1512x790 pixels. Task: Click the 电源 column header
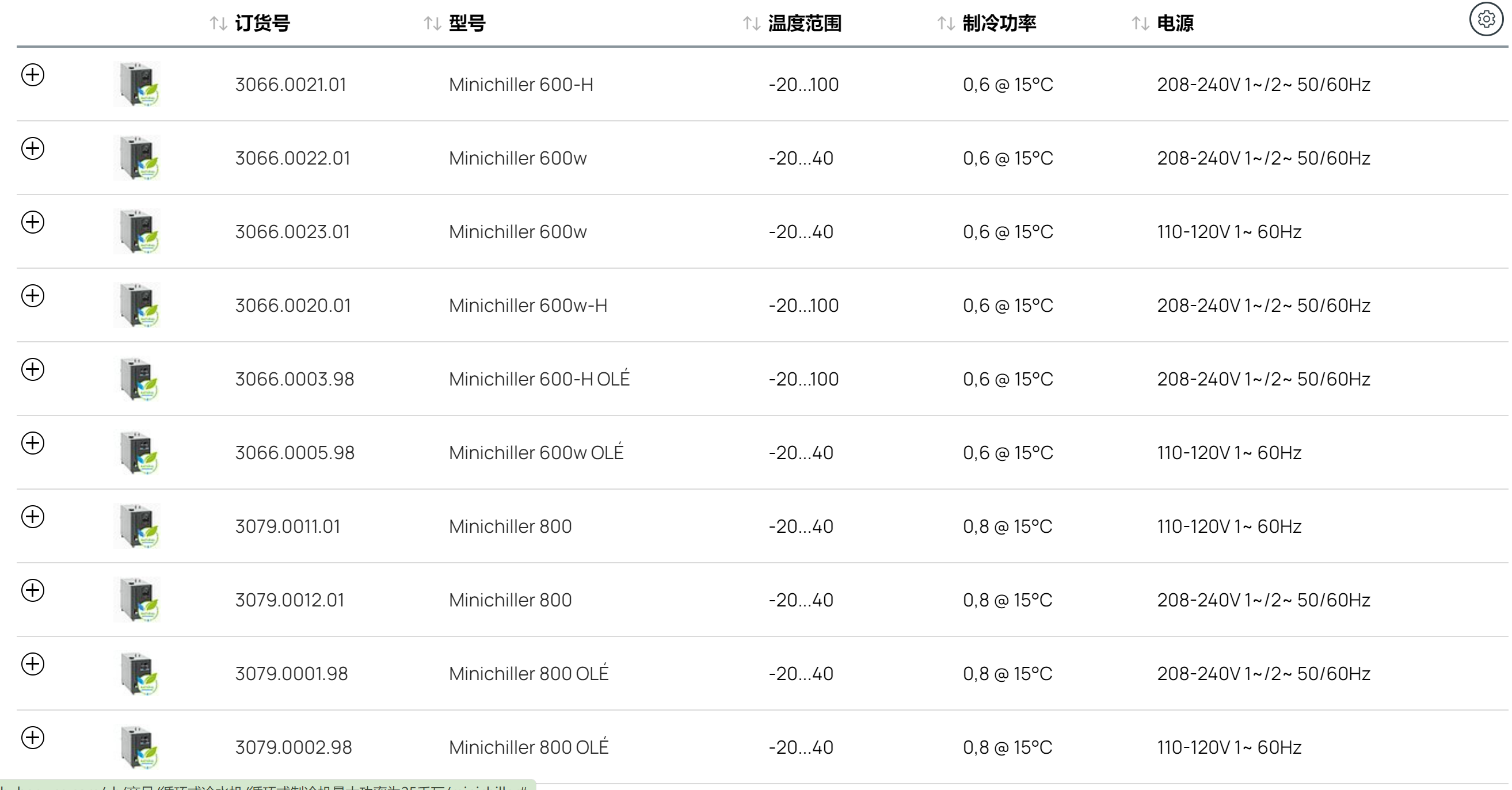(1175, 24)
